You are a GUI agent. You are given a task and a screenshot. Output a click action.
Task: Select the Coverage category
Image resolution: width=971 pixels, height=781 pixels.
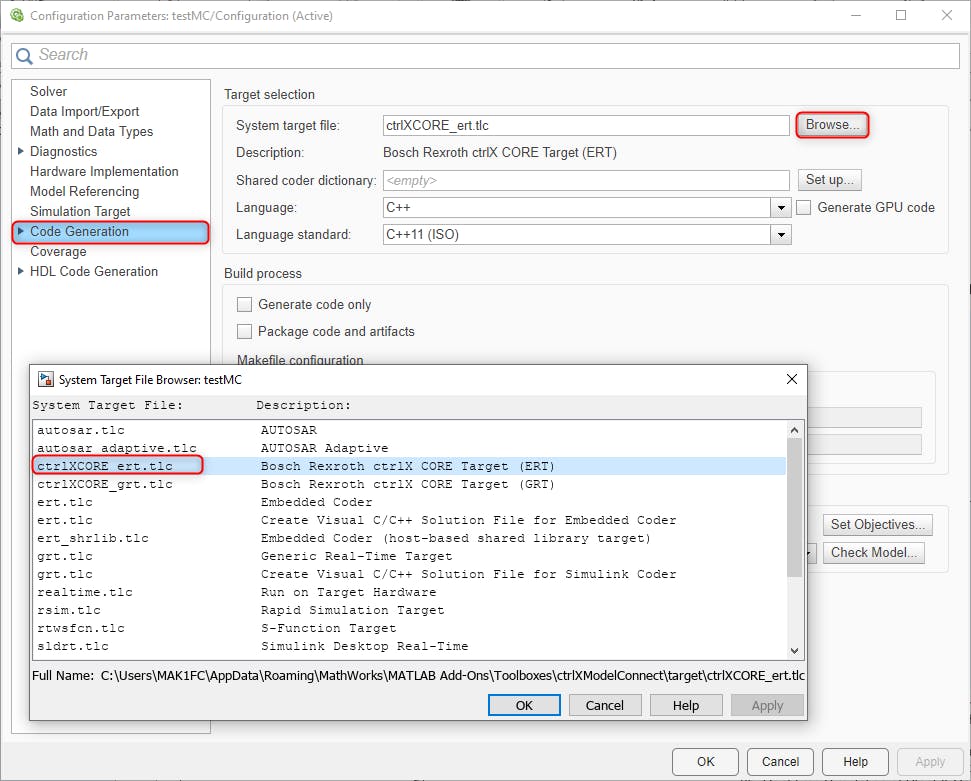tap(58, 251)
